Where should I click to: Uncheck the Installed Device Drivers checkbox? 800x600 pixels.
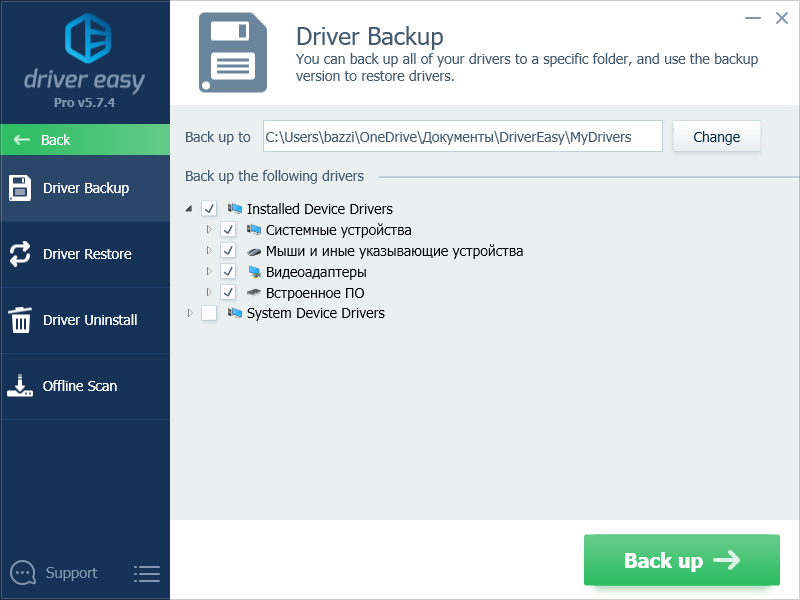pos(209,209)
